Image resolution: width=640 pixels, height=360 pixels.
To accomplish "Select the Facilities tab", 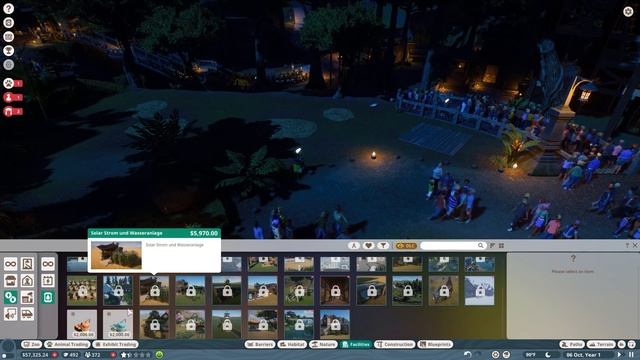I will (x=356, y=344).
